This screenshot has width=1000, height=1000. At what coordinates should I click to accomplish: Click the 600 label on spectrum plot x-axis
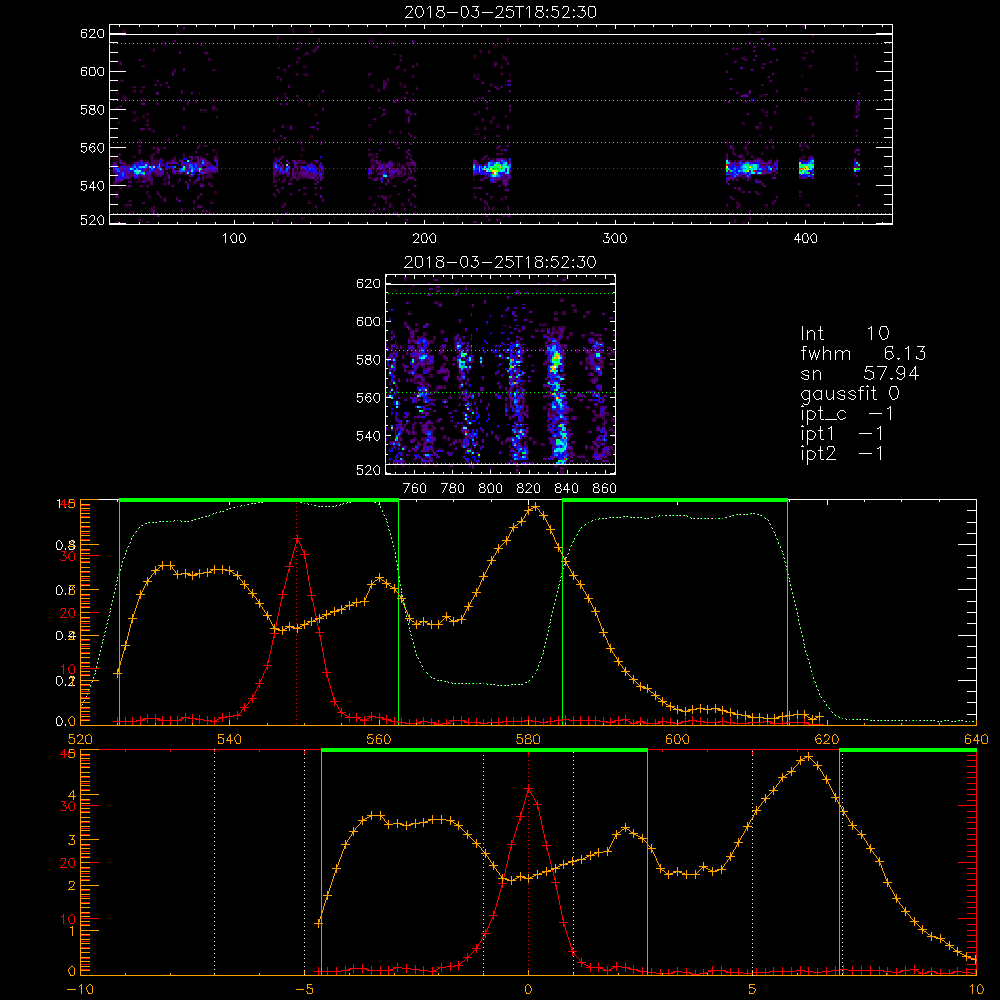coord(677,740)
